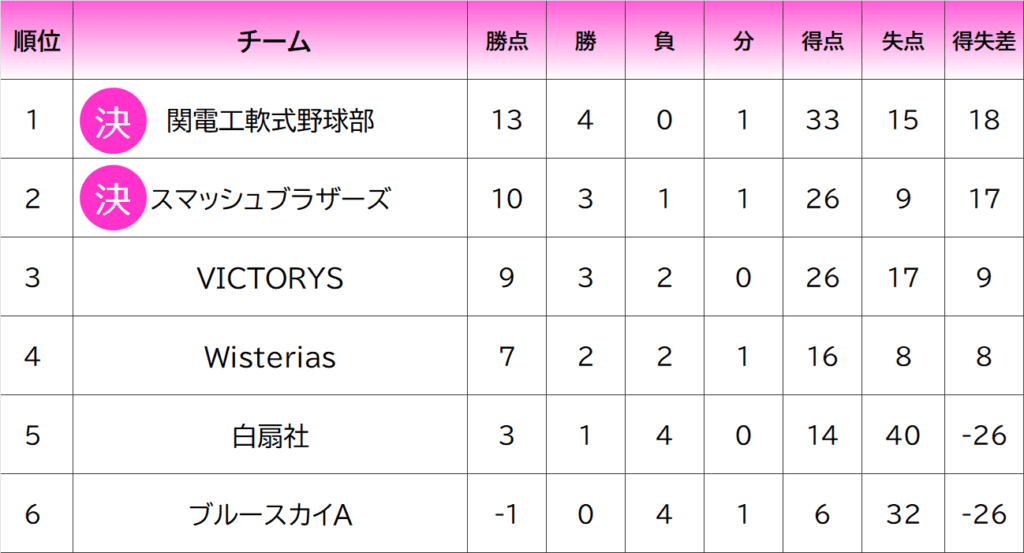
Task: Open team name 関電工軟式野球部
Action: 270,120
